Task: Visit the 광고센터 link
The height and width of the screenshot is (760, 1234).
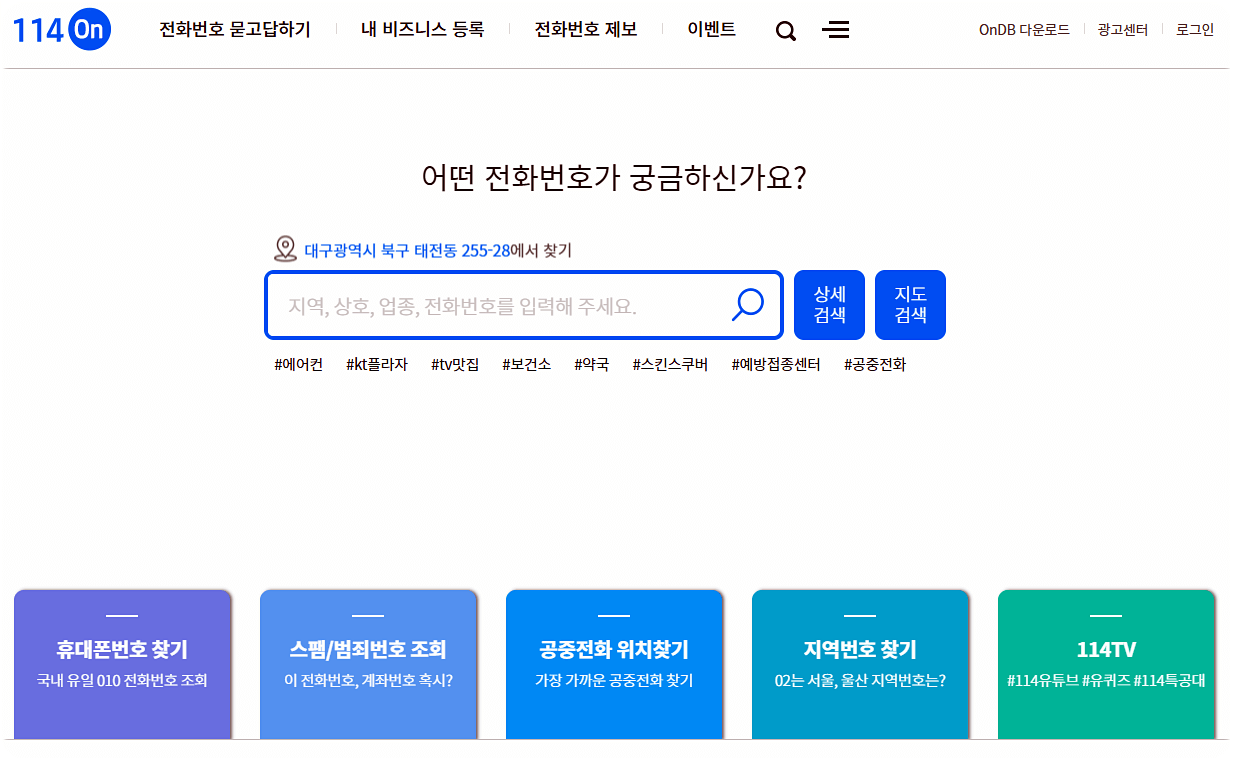Action: pyautogui.click(x=1122, y=30)
